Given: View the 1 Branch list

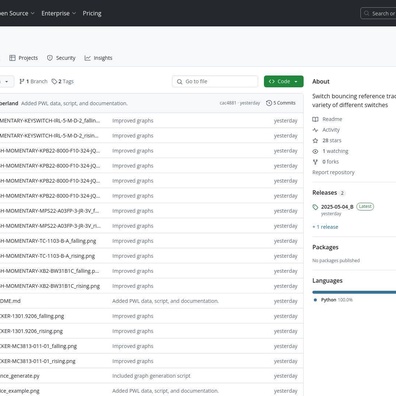Looking at the screenshot, I should (x=33, y=81).
